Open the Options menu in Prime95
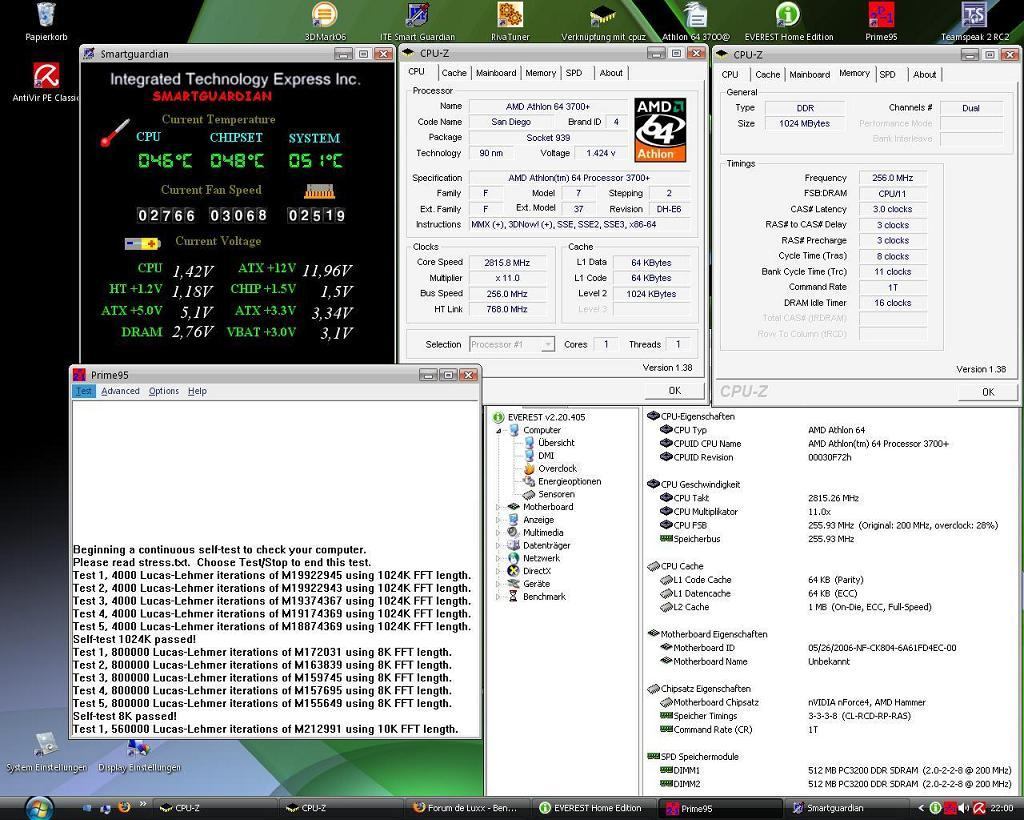Image resolution: width=1024 pixels, height=820 pixels. click(163, 391)
